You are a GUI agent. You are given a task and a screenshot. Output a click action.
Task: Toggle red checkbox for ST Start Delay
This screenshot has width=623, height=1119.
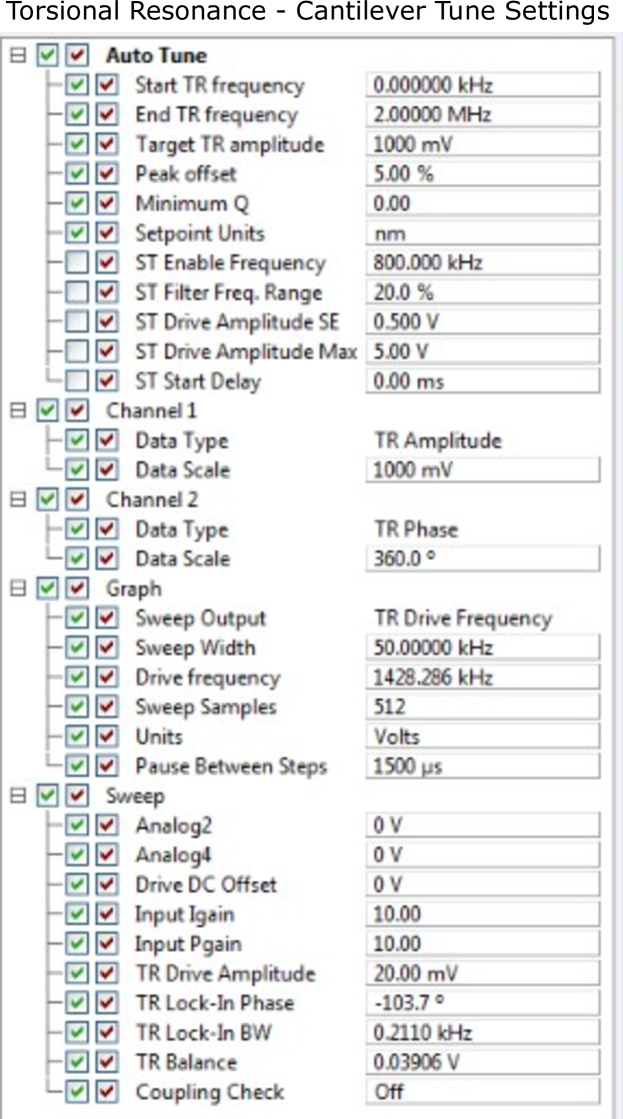106,382
